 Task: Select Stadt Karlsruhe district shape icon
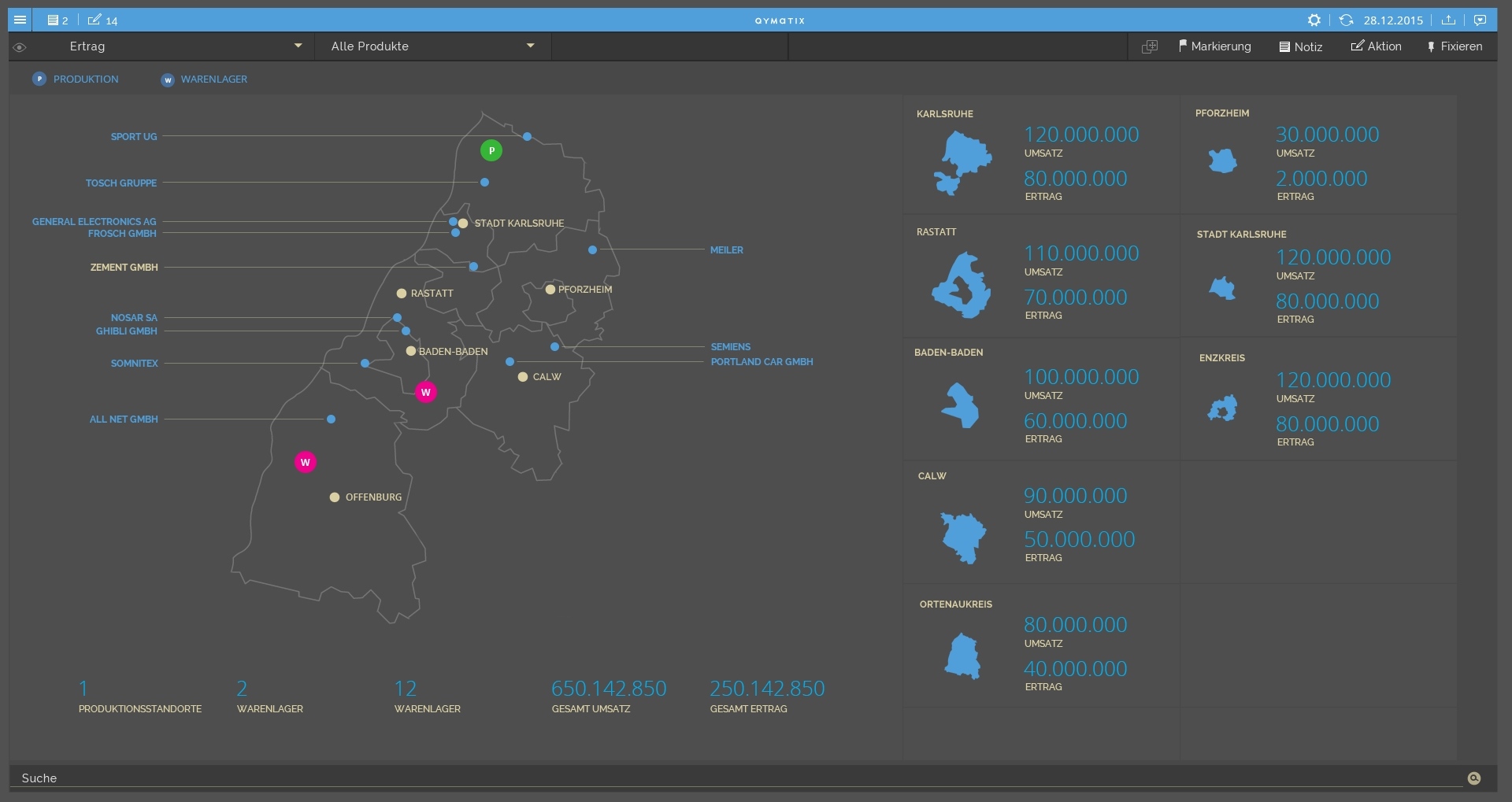(1222, 288)
